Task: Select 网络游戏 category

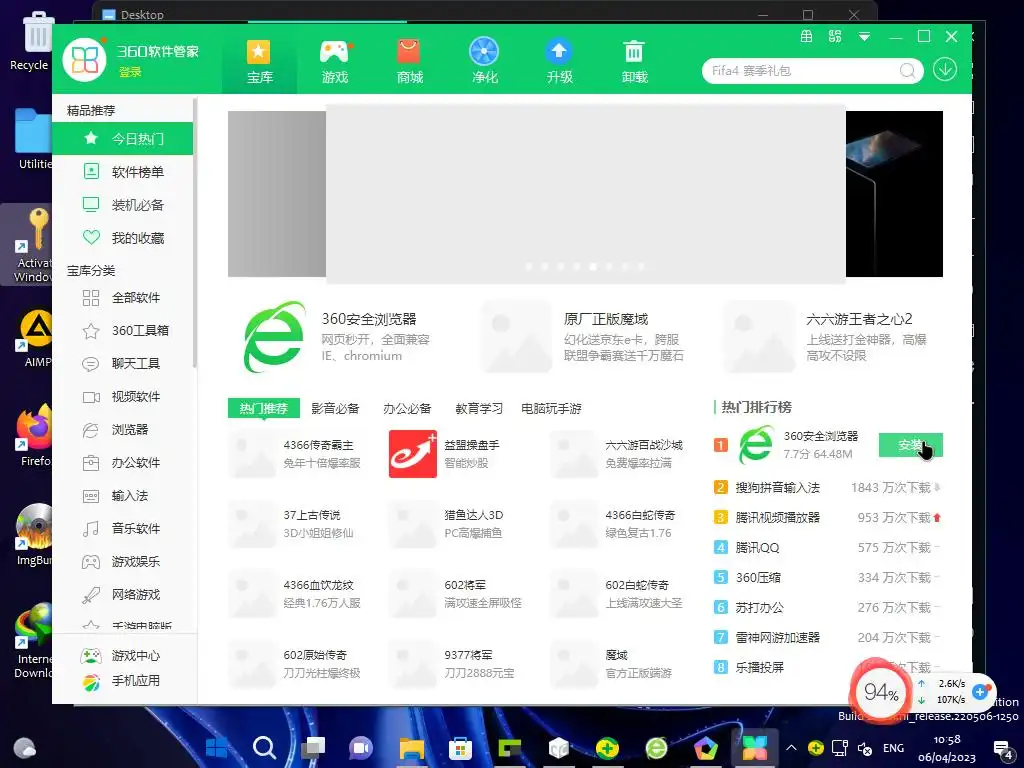Action: [x=123, y=594]
